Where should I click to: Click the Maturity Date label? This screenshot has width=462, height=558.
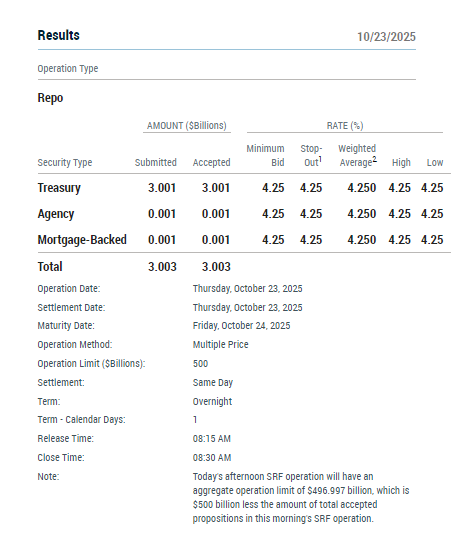(66, 325)
